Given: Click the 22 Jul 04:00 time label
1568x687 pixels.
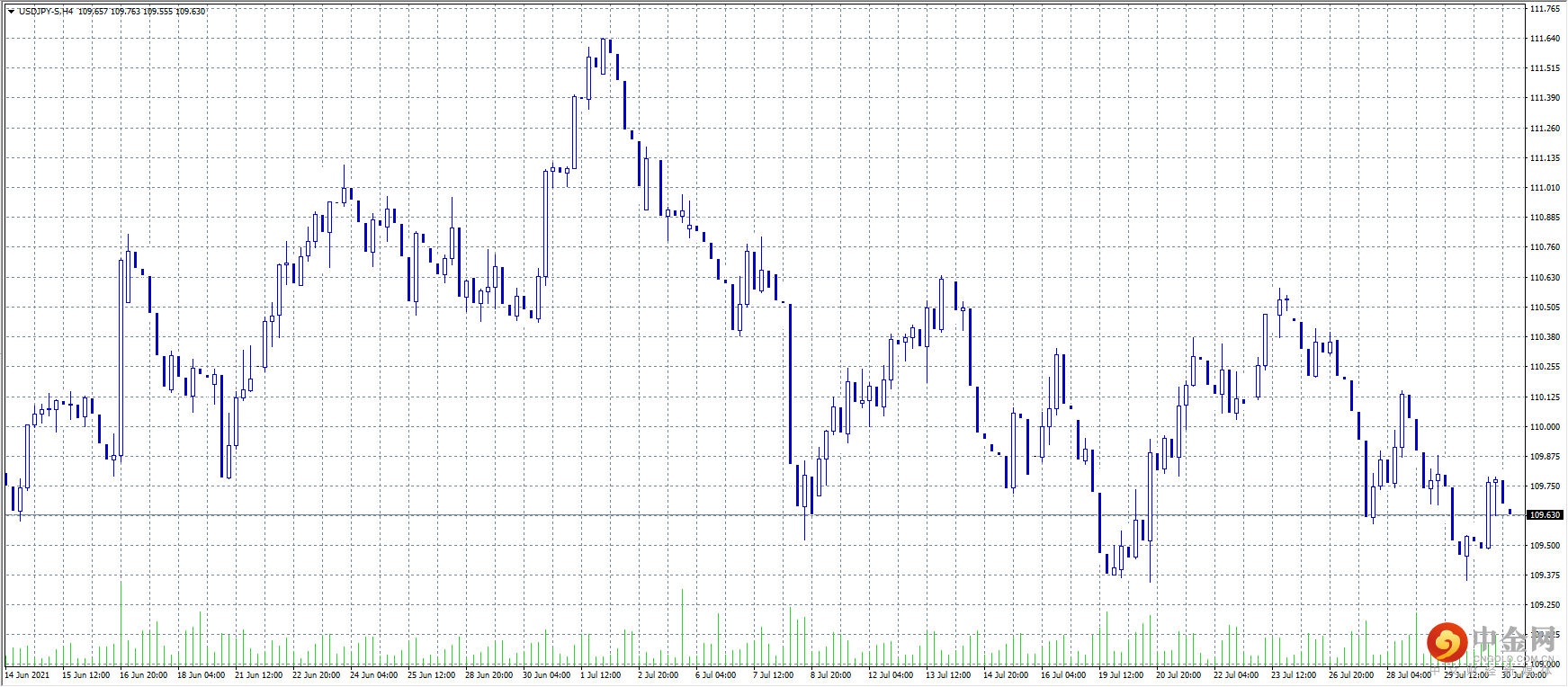Looking at the screenshot, I should pyautogui.click(x=1237, y=675).
